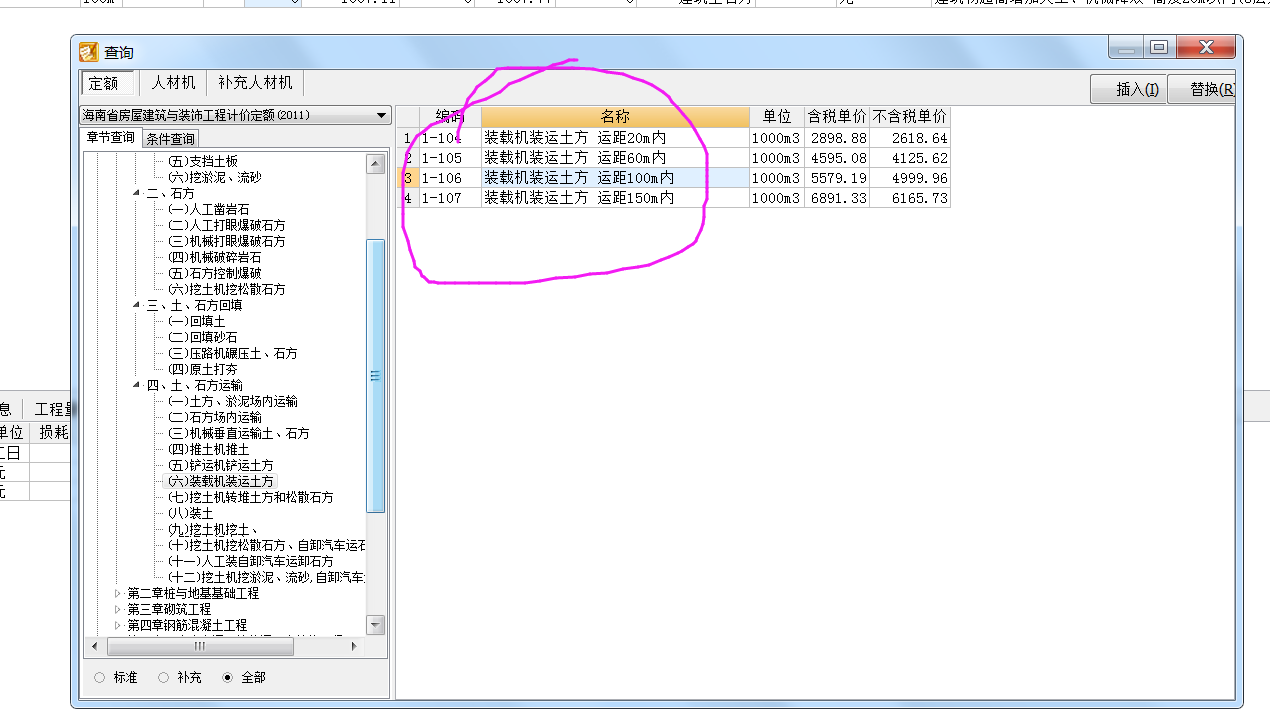Click price cell 2898.88
This screenshot has width=1270, height=710.
click(x=837, y=138)
